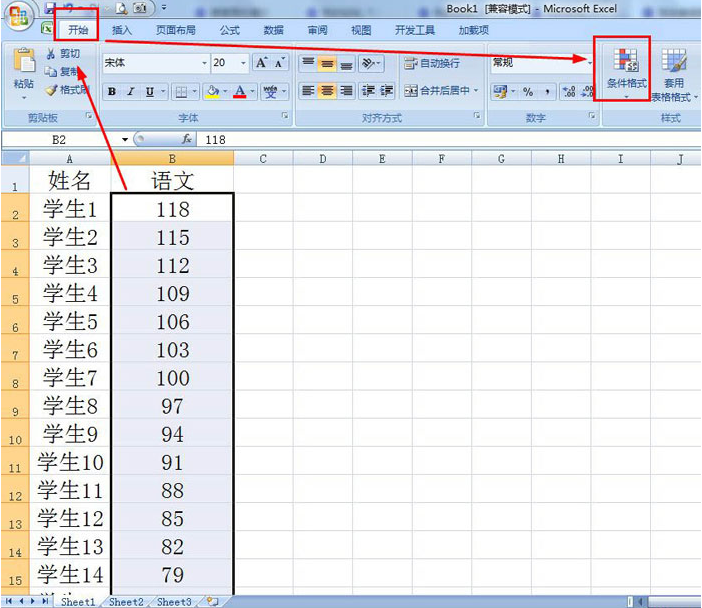Switch to the 插入 (Insert) ribbon tab
Viewport: 702px width, 608px height.
click(x=122, y=31)
